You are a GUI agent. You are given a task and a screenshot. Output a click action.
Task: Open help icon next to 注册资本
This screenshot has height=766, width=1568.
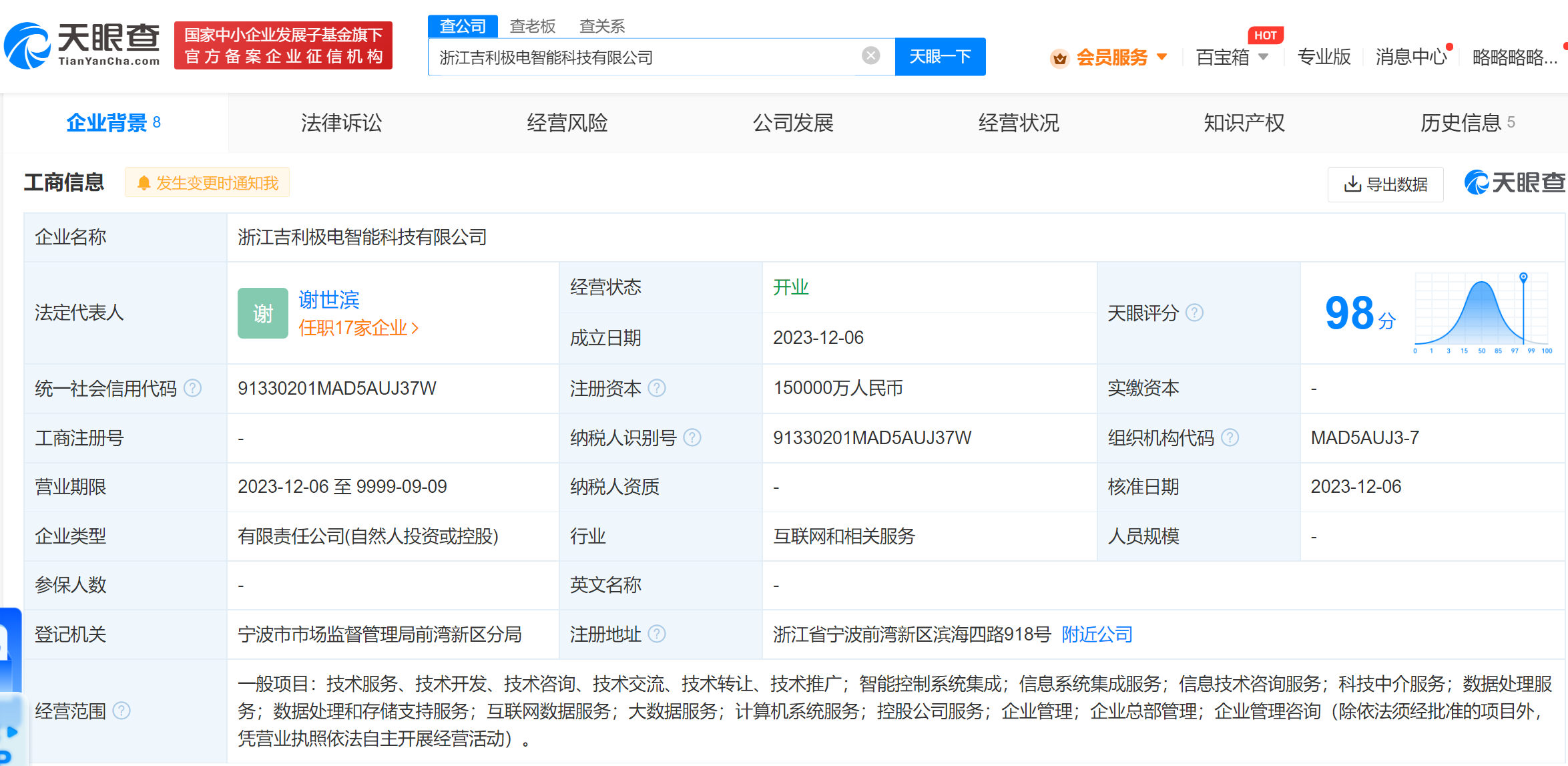tap(657, 388)
